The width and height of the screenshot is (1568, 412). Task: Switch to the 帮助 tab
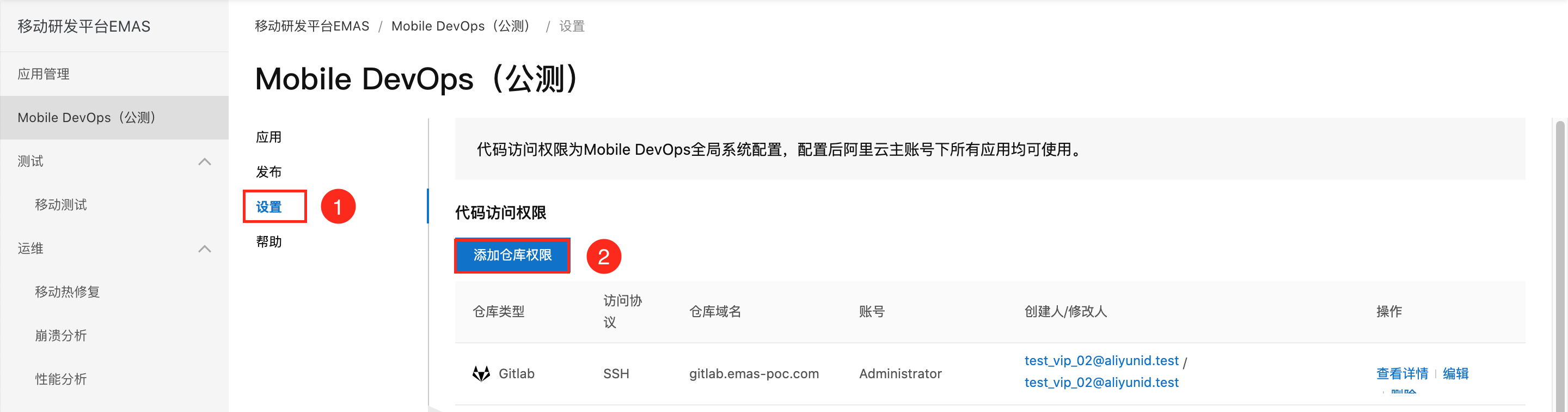(268, 242)
